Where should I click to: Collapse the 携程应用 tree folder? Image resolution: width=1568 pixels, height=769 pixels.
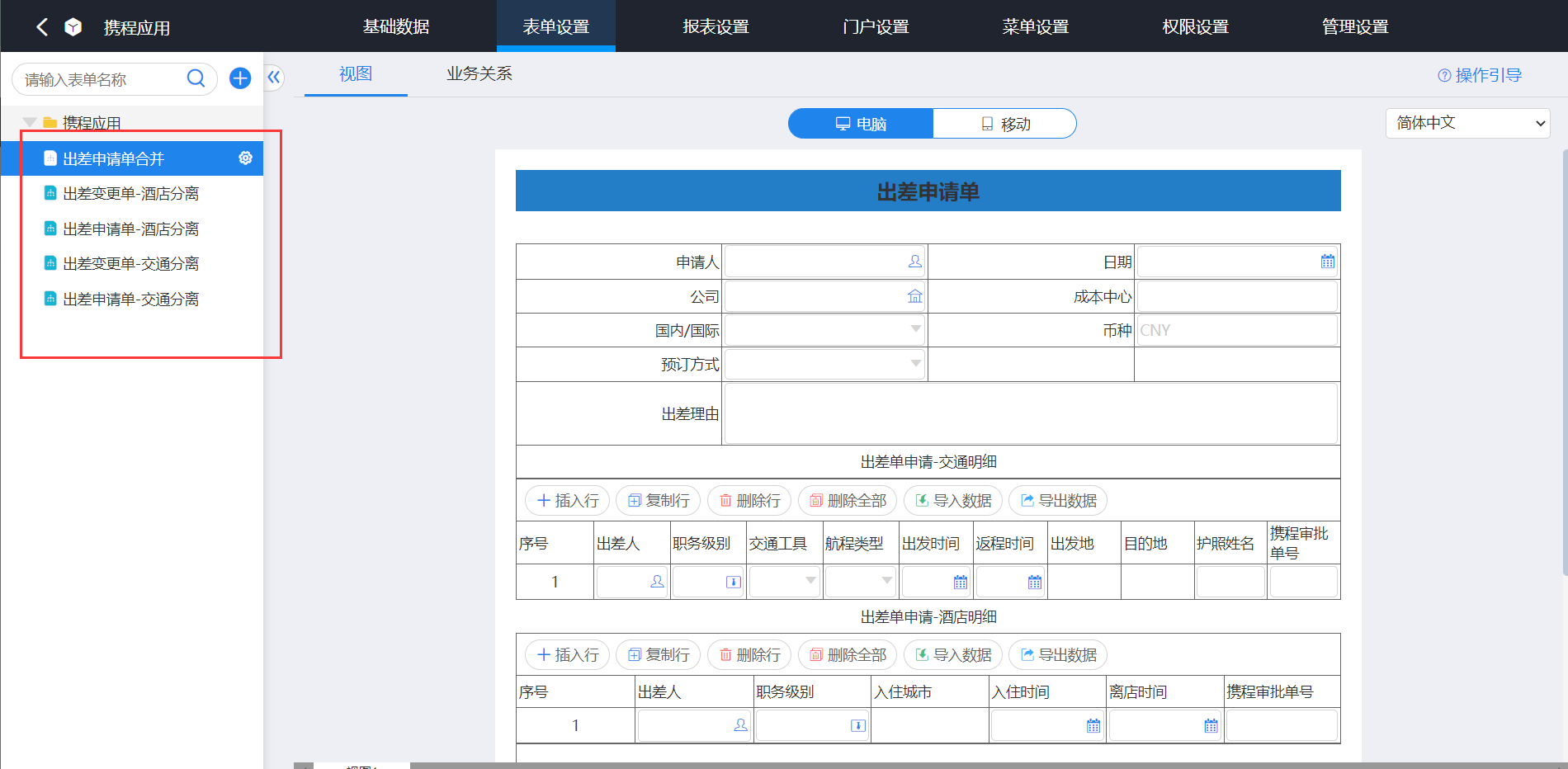[x=30, y=122]
